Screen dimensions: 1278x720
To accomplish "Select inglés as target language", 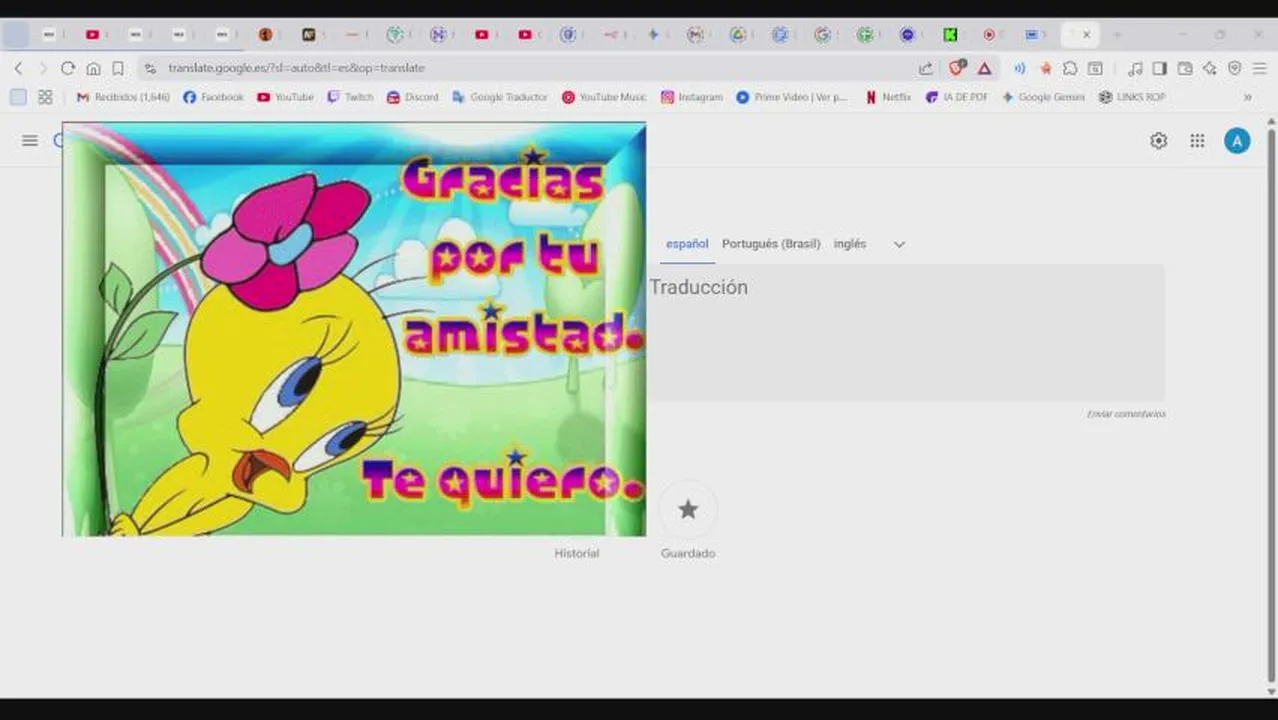I will point(850,244).
